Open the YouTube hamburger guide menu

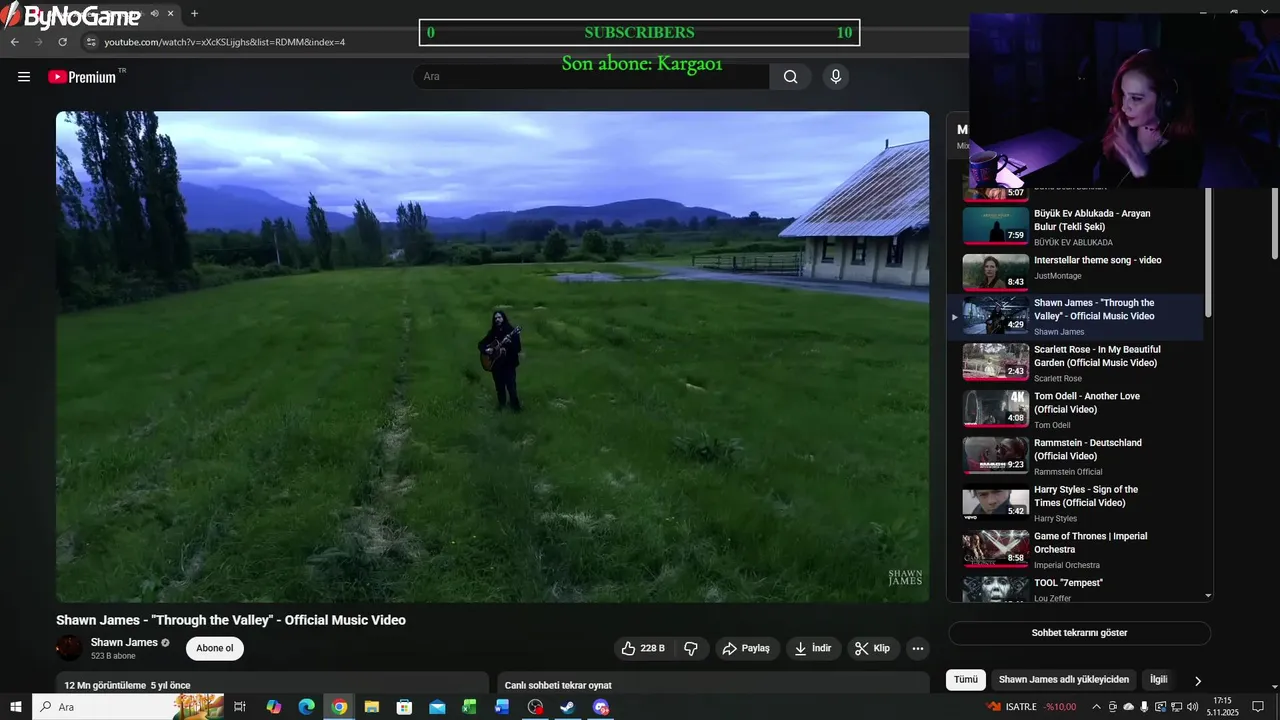[x=24, y=77]
